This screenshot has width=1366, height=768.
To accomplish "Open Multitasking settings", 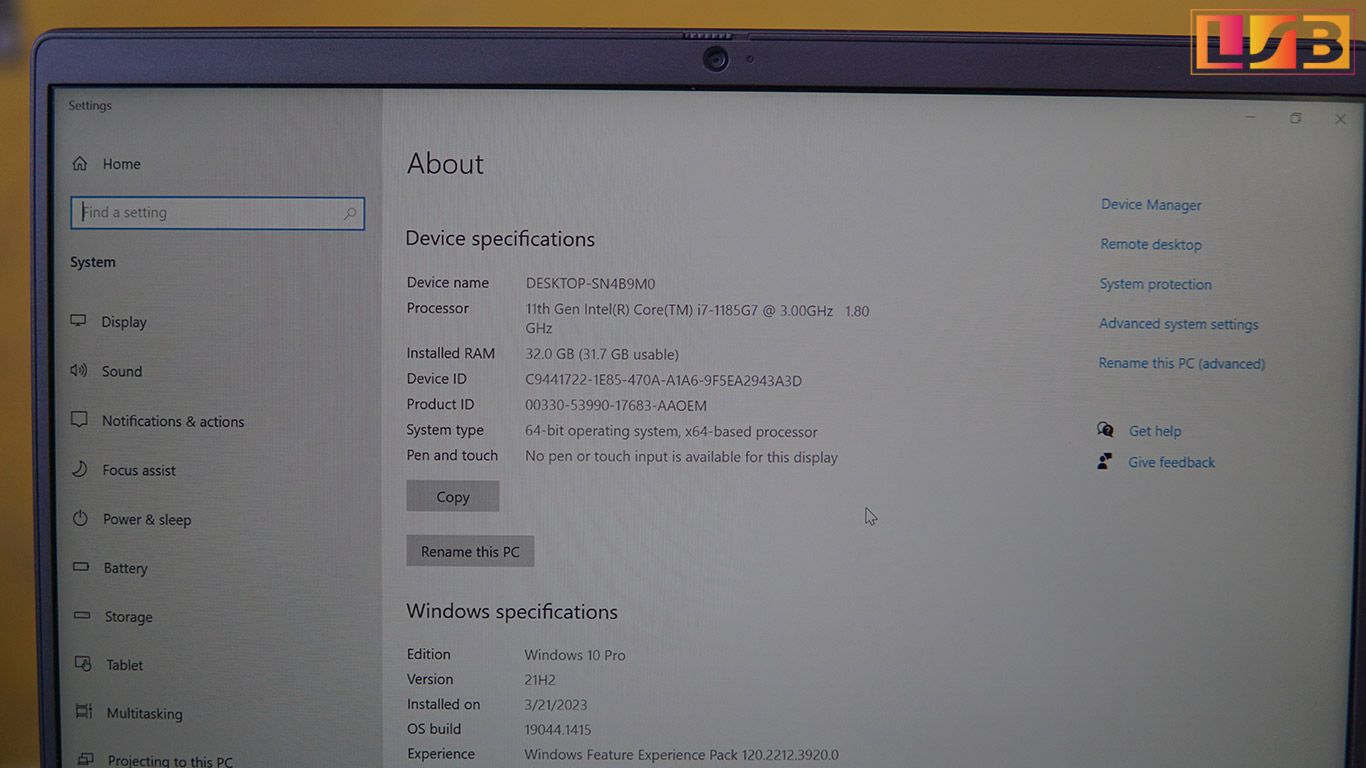I will 145,713.
